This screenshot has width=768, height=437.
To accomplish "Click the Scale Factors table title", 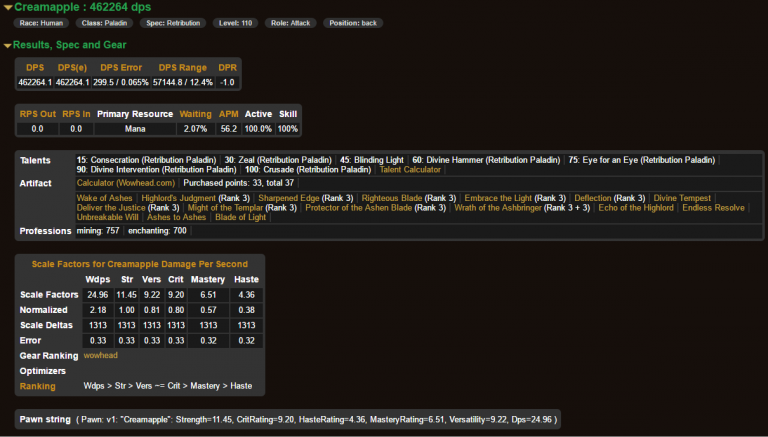I will 140,264.
